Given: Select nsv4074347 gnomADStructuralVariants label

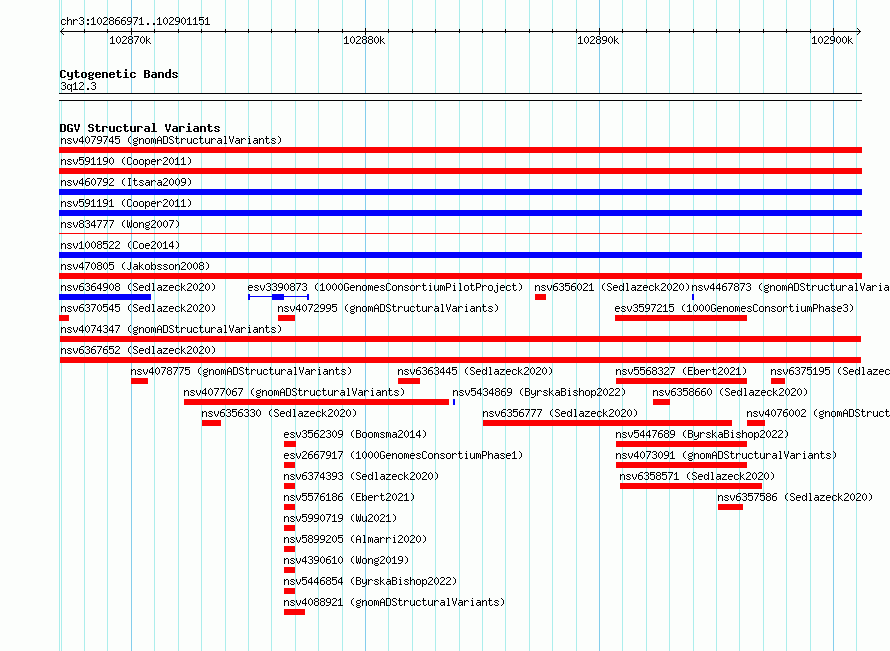Looking at the screenshot, I should click(x=171, y=329).
